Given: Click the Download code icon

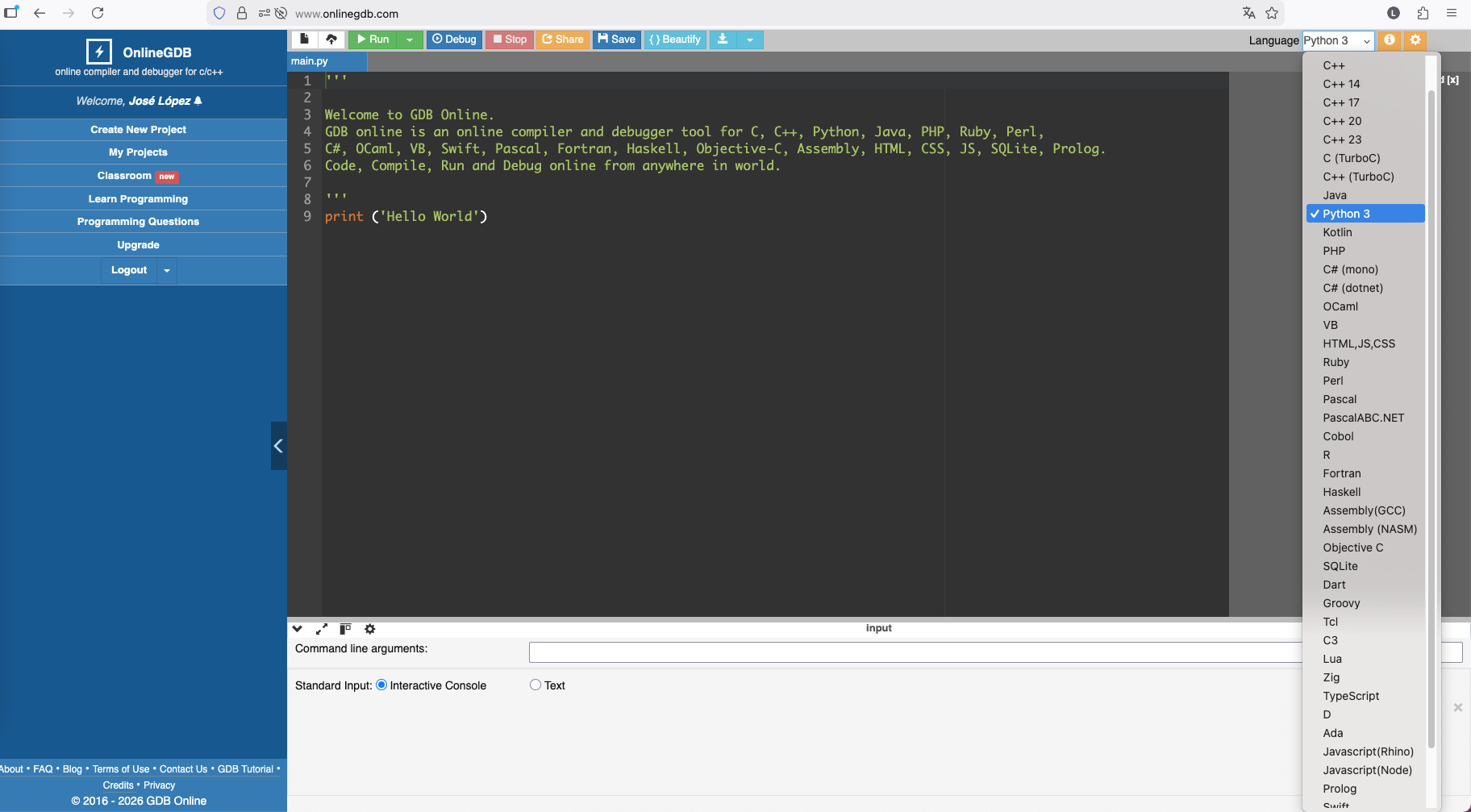Looking at the screenshot, I should pos(723,40).
